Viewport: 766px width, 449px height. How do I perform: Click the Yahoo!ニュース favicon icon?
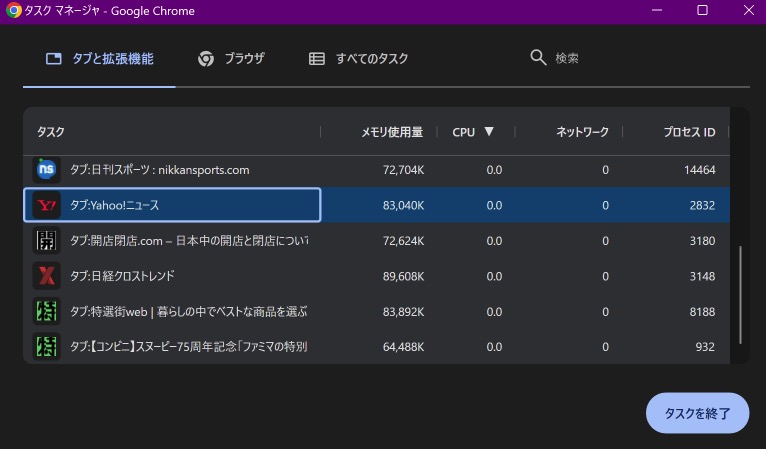[46, 205]
